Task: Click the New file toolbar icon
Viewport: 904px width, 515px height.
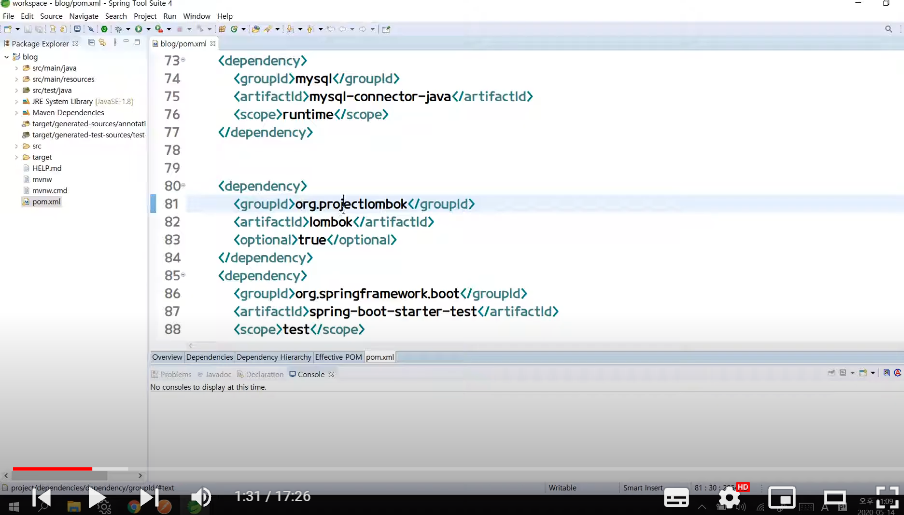Action: tap(7, 29)
